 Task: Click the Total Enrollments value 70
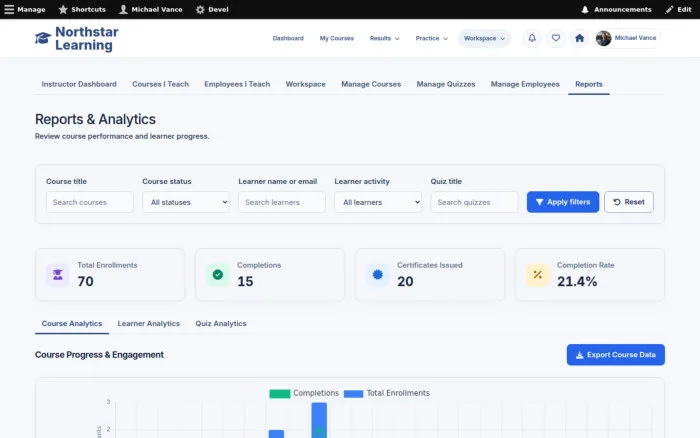pyautogui.click(x=85, y=281)
